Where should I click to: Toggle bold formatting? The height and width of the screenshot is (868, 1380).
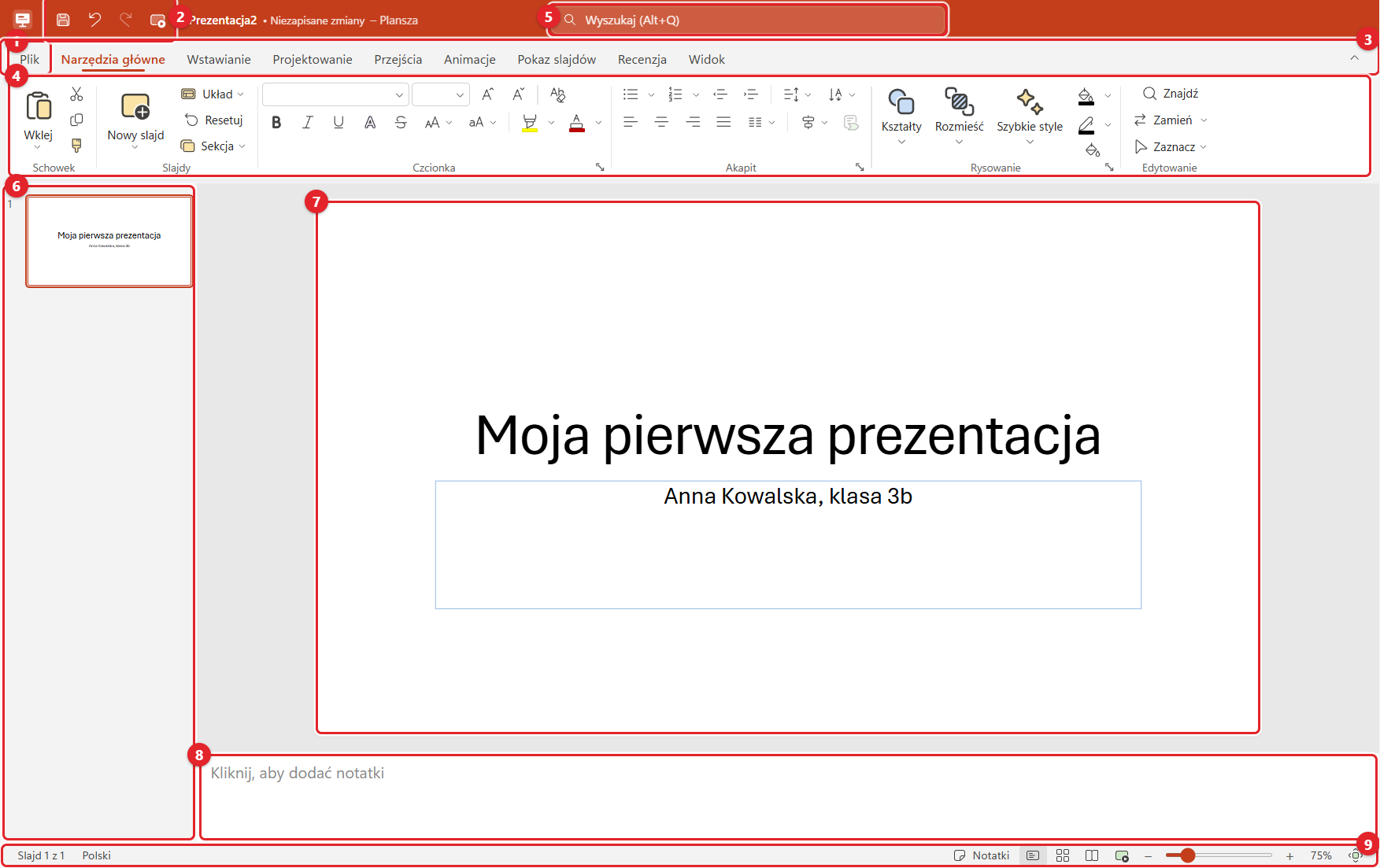pyautogui.click(x=276, y=122)
